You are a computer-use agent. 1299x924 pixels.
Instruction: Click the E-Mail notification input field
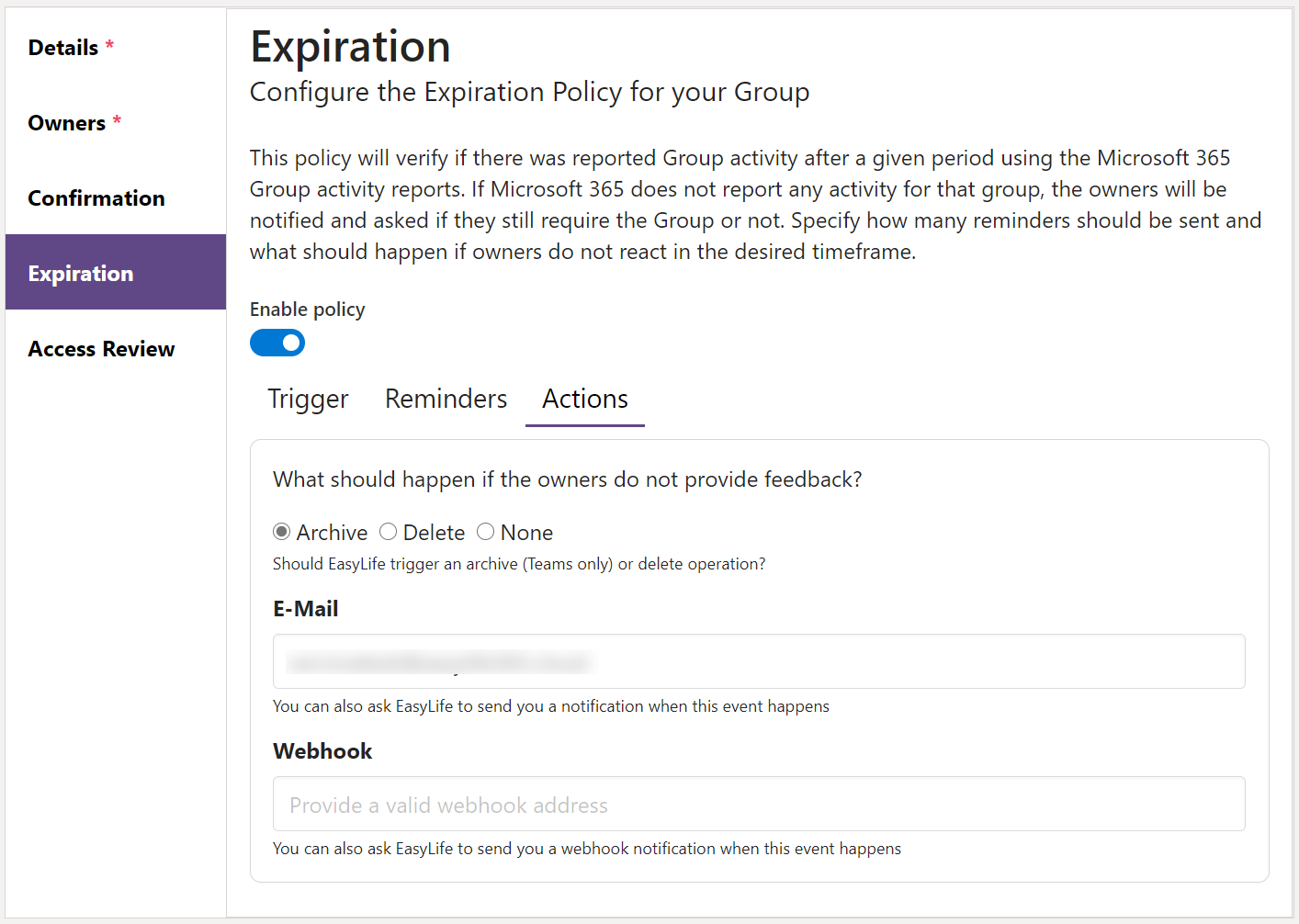758,661
